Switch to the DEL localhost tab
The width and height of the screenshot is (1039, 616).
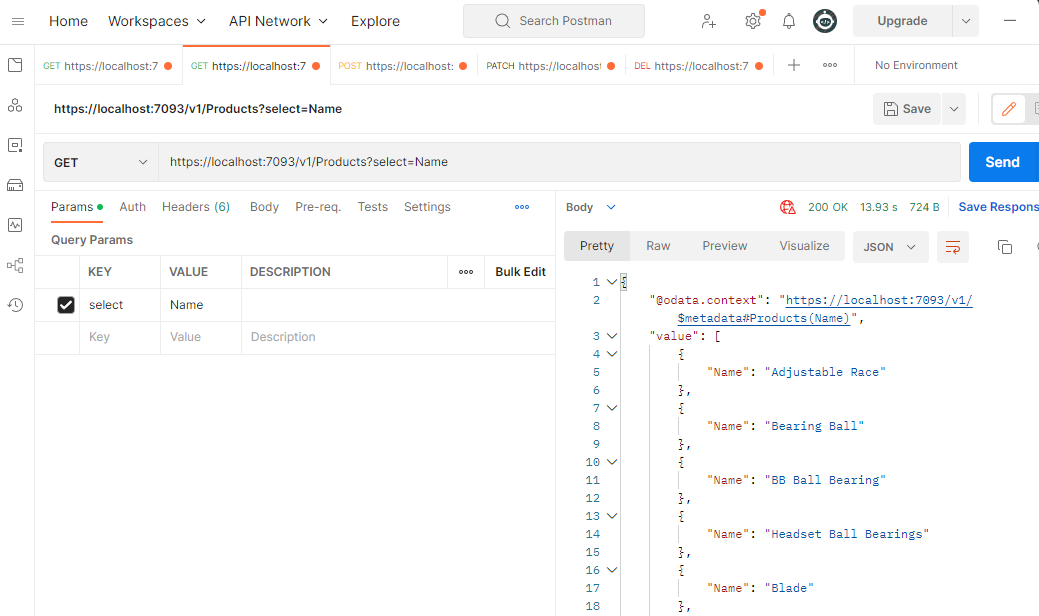pyautogui.click(x=698, y=66)
